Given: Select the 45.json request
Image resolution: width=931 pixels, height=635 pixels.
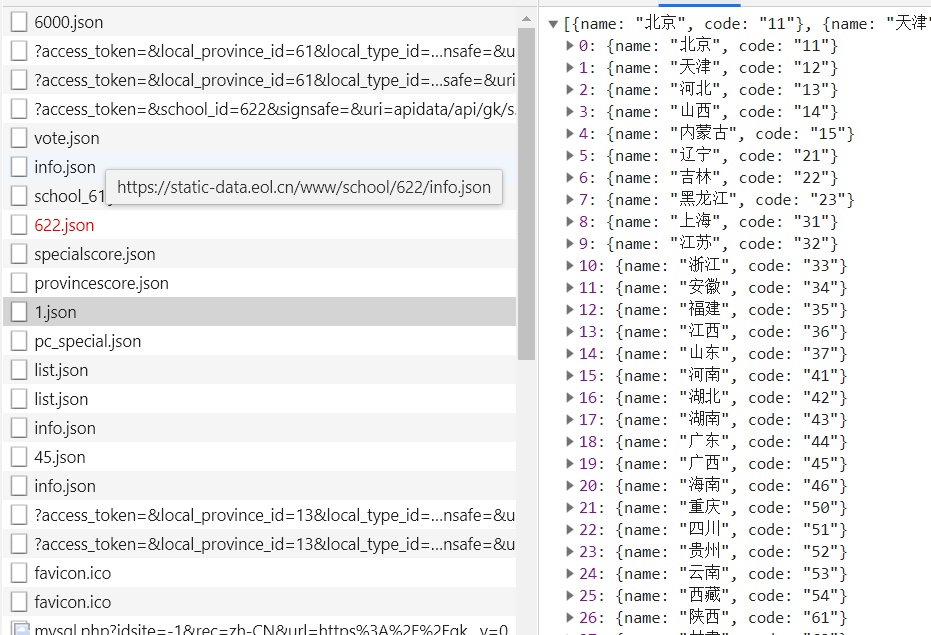Looking at the screenshot, I should click(x=259, y=457).
